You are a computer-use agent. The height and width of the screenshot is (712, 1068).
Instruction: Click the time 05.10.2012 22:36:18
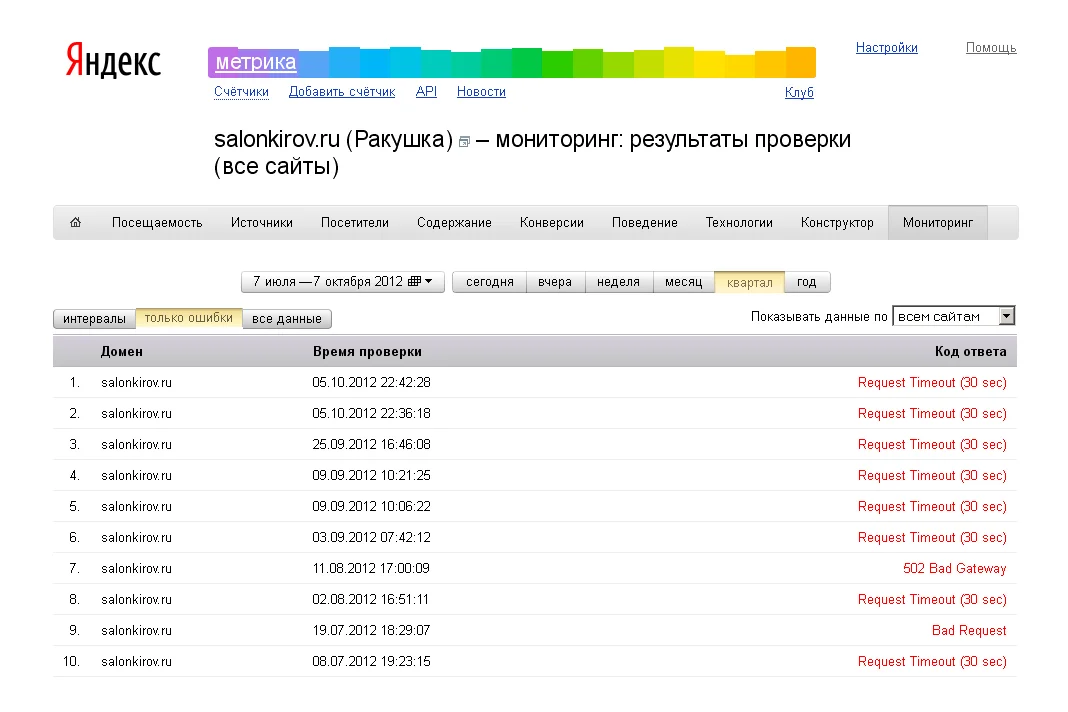(x=371, y=414)
